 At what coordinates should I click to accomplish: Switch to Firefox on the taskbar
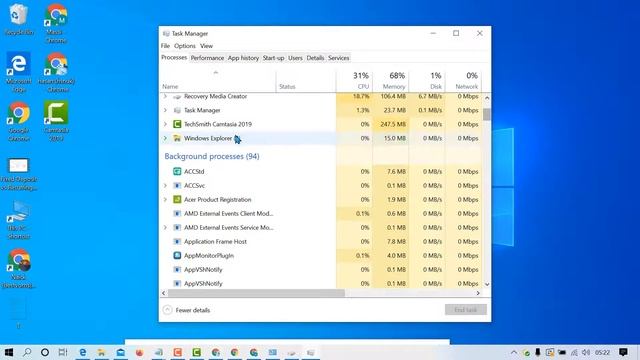pos(140,352)
